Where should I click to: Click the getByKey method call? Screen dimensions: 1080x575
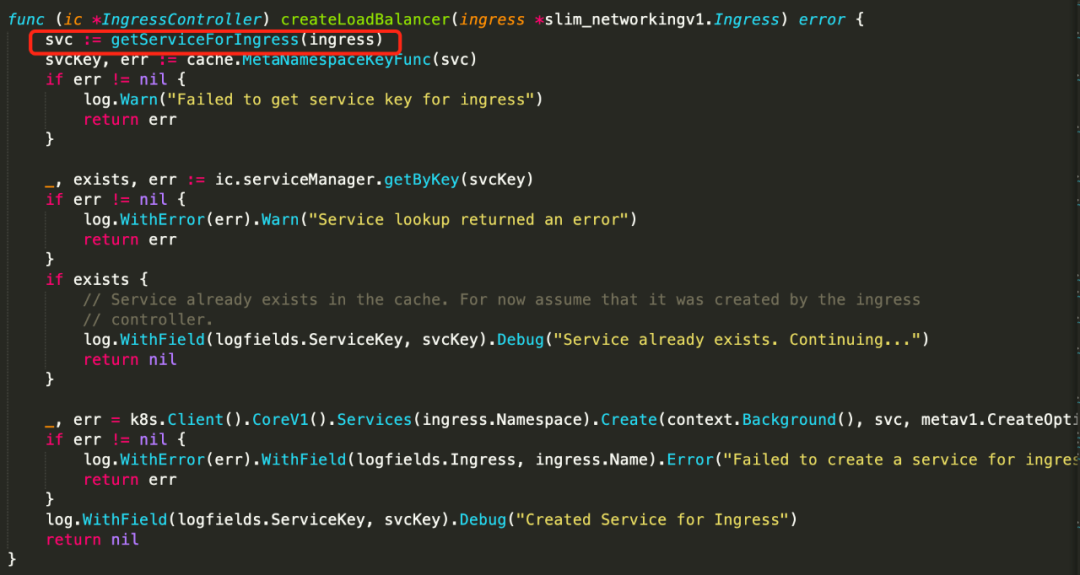[x=421, y=180]
